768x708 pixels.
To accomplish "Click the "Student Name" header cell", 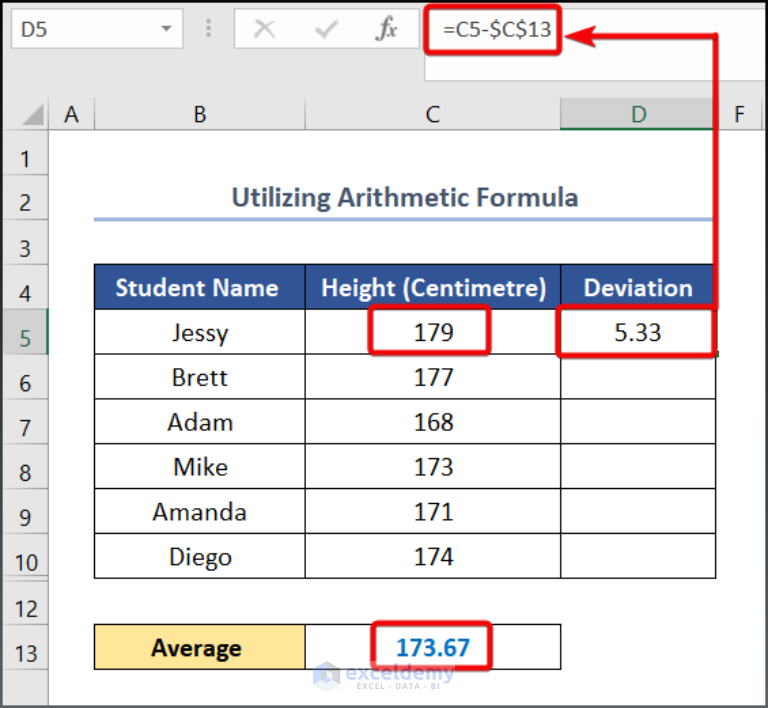I will point(199,287).
